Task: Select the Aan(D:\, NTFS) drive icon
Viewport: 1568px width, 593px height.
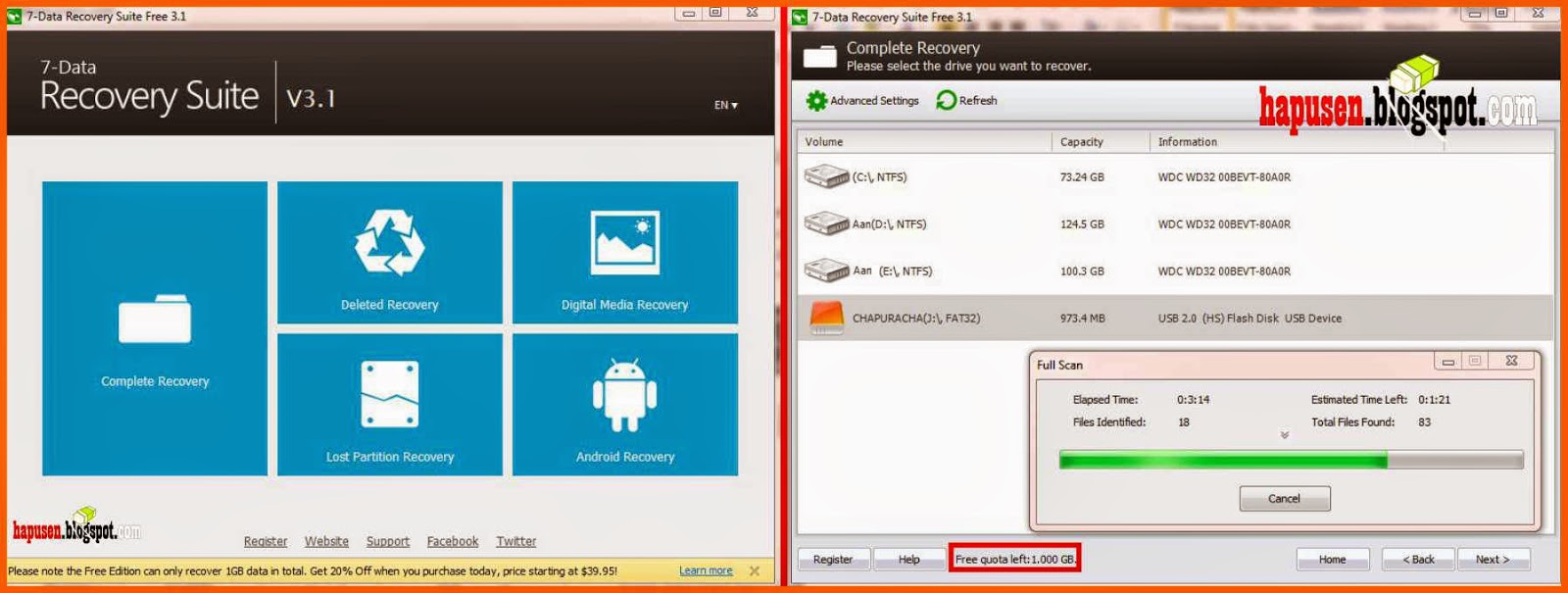Action: click(x=826, y=224)
